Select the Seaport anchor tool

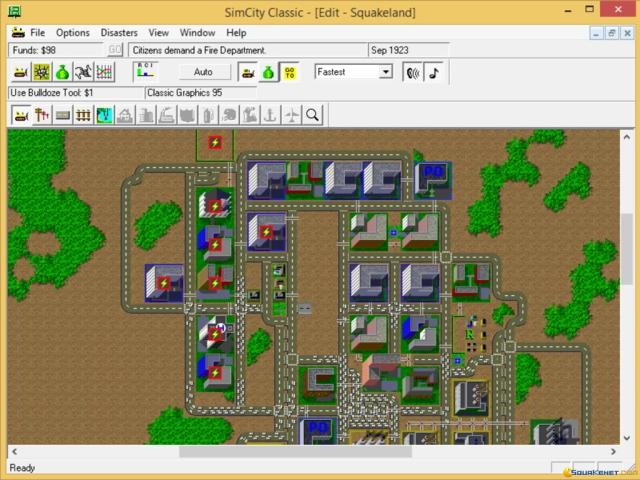[x=271, y=115]
